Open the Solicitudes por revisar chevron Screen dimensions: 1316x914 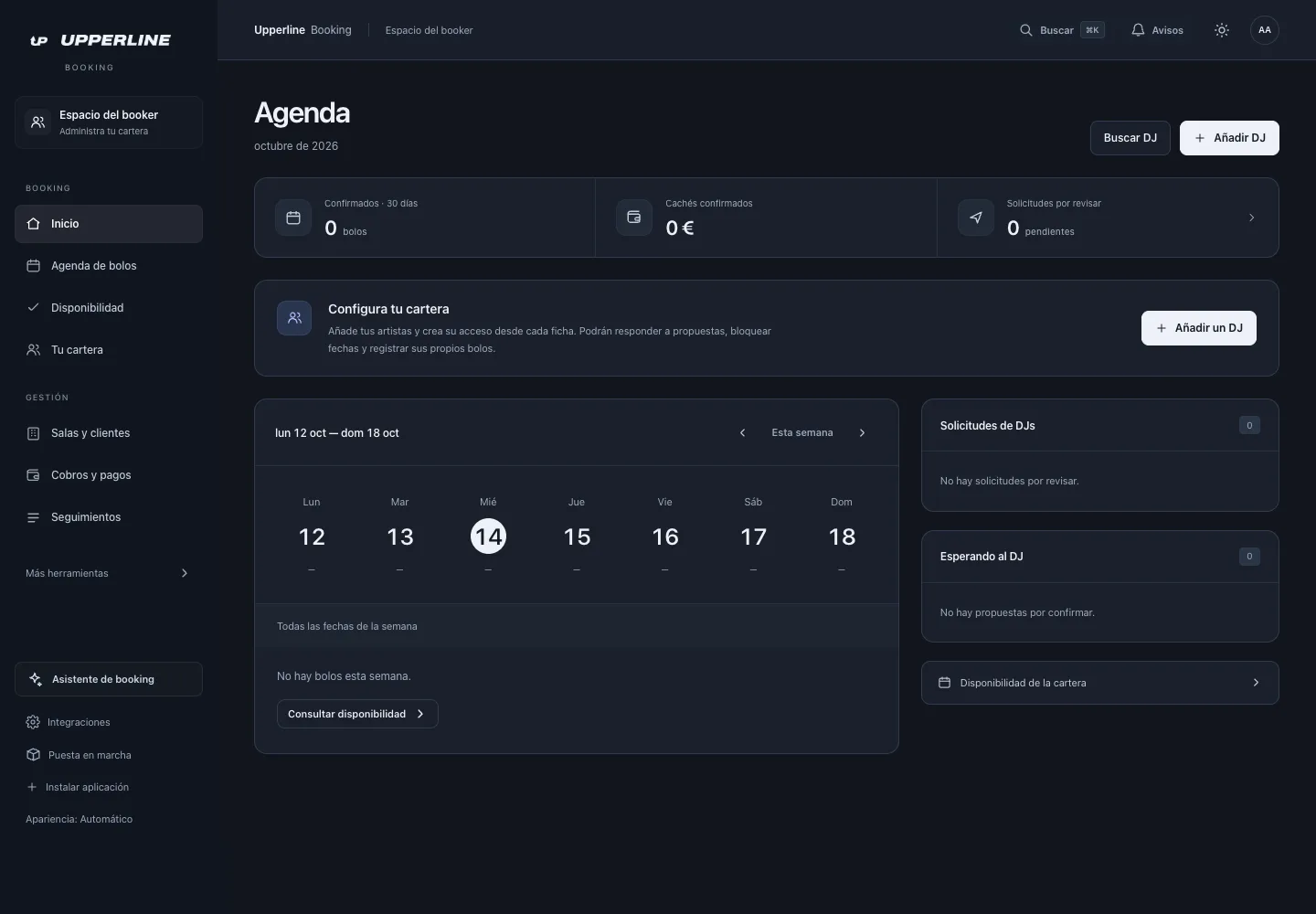click(1252, 218)
